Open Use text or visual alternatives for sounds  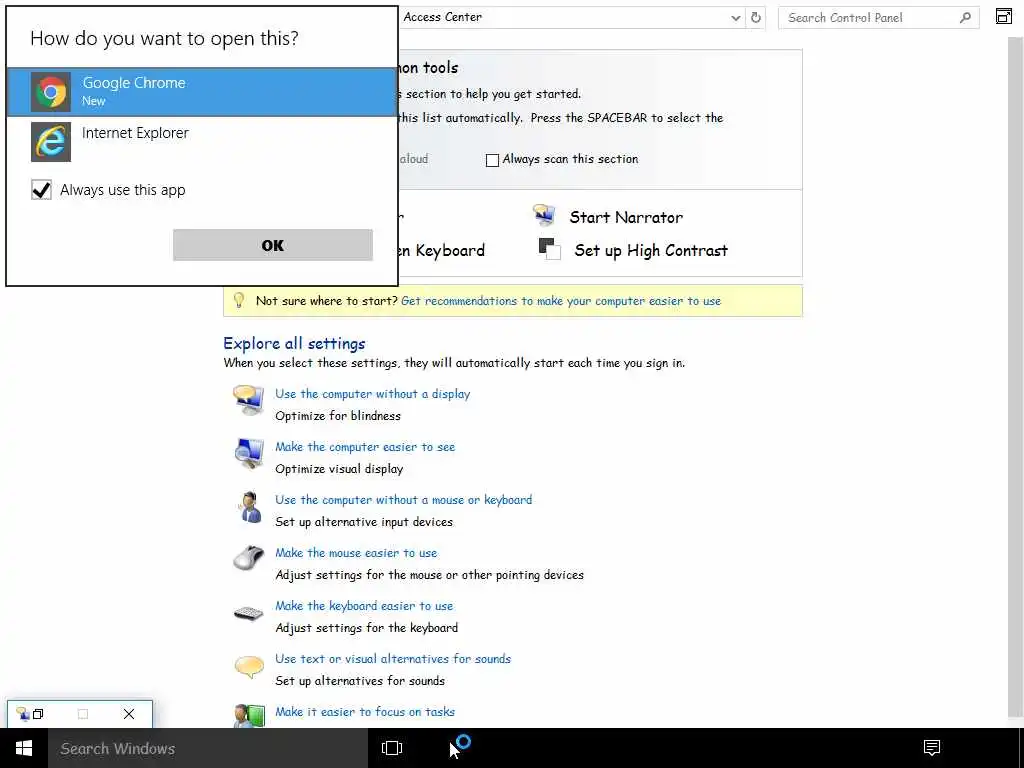tap(392, 658)
